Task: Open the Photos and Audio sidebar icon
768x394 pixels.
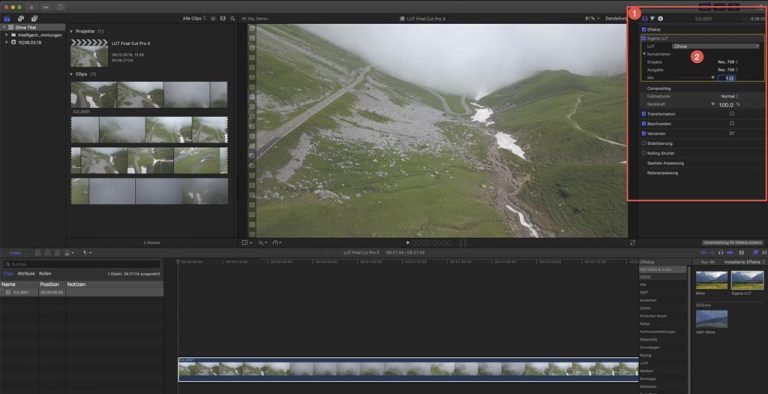Action: [21, 19]
